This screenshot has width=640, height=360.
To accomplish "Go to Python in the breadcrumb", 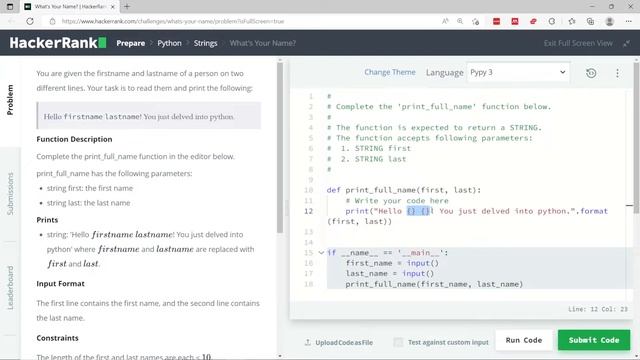I will point(169,43).
